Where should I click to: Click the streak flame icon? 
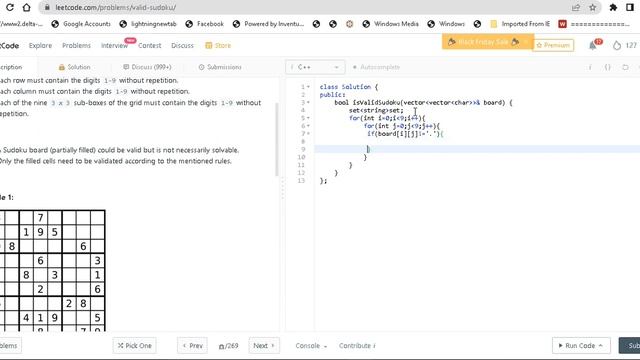click(617, 45)
